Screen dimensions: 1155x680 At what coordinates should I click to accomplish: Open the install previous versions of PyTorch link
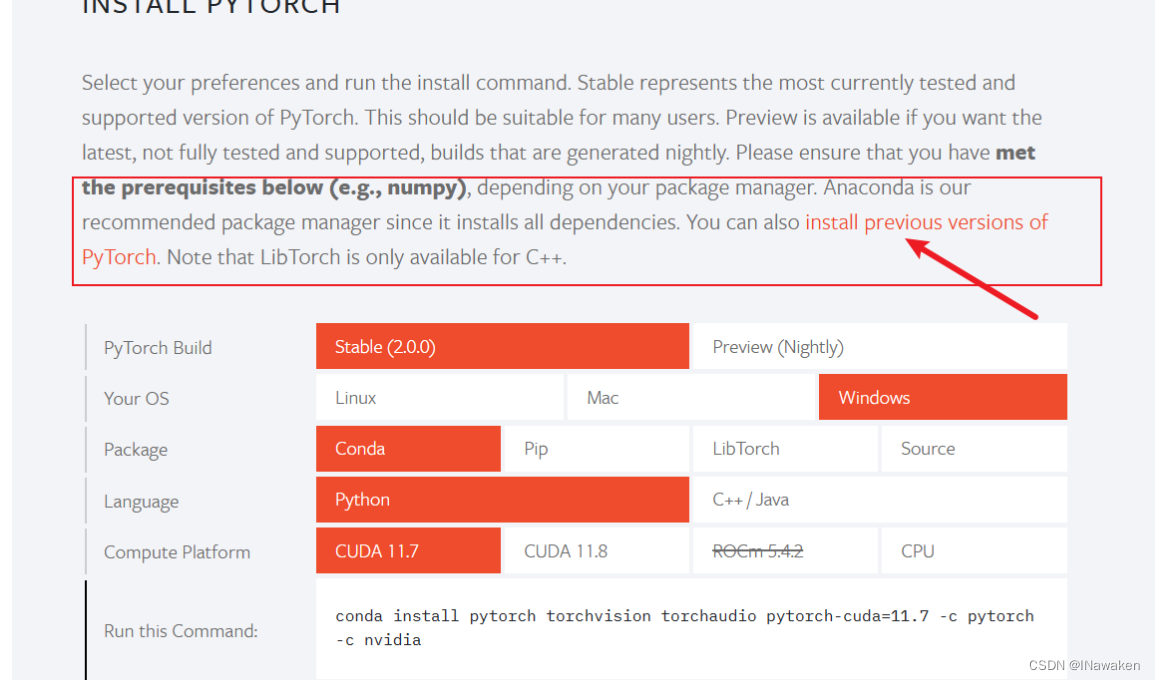926,222
